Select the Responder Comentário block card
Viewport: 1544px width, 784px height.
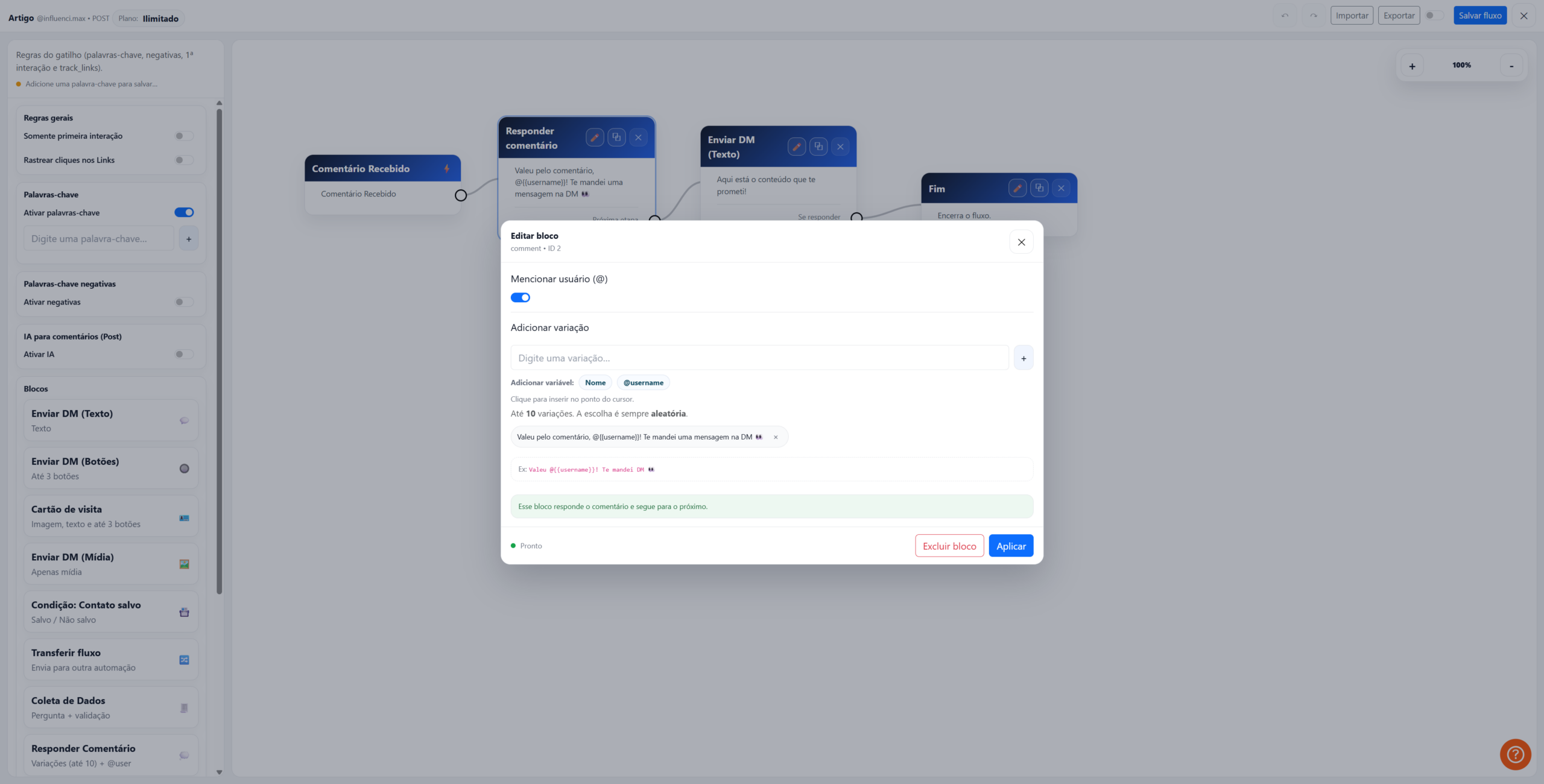pyautogui.click(x=111, y=755)
